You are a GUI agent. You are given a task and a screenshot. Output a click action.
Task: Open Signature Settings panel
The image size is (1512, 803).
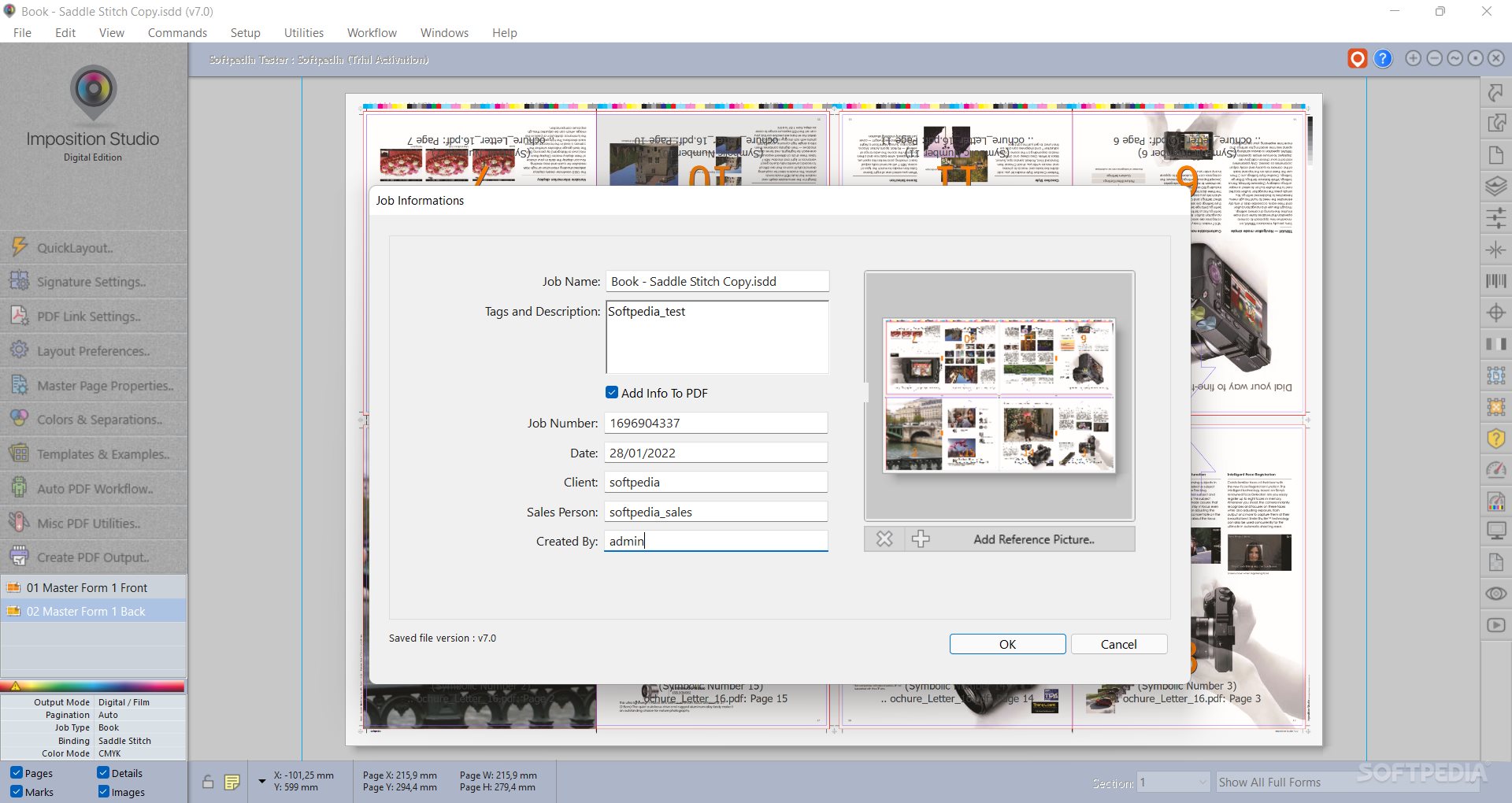click(93, 281)
